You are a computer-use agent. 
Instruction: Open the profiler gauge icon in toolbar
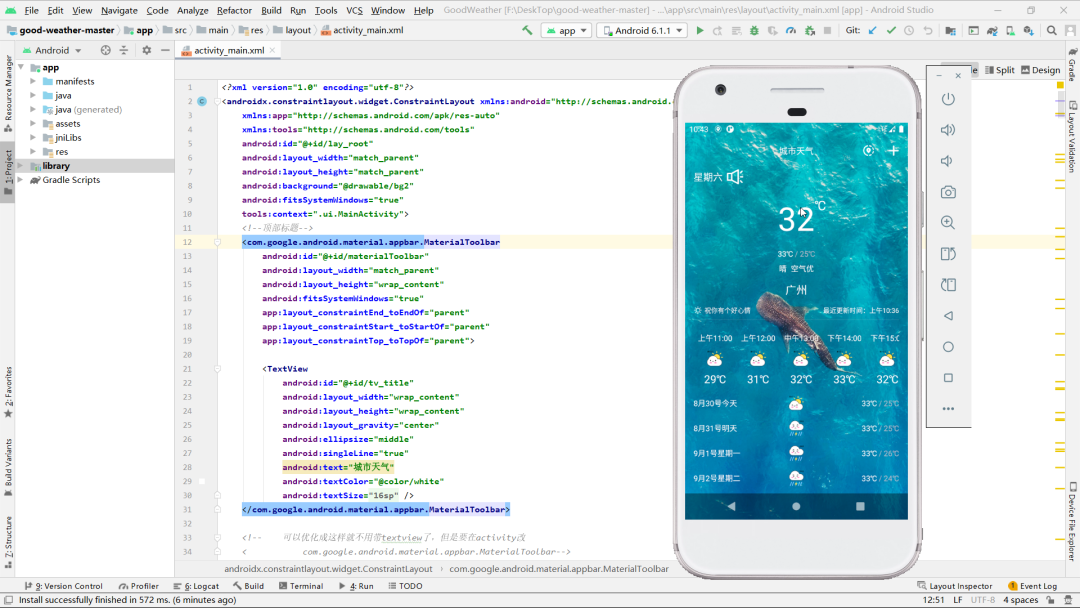click(791, 30)
